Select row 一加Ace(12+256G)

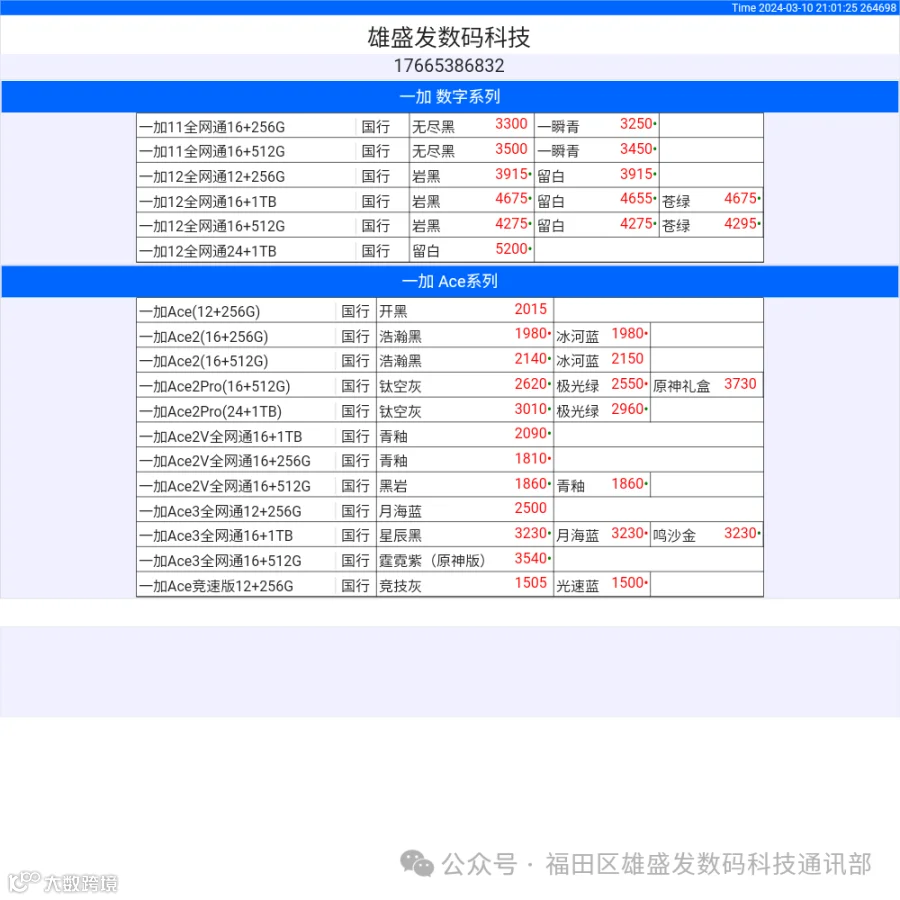point(450,311)
